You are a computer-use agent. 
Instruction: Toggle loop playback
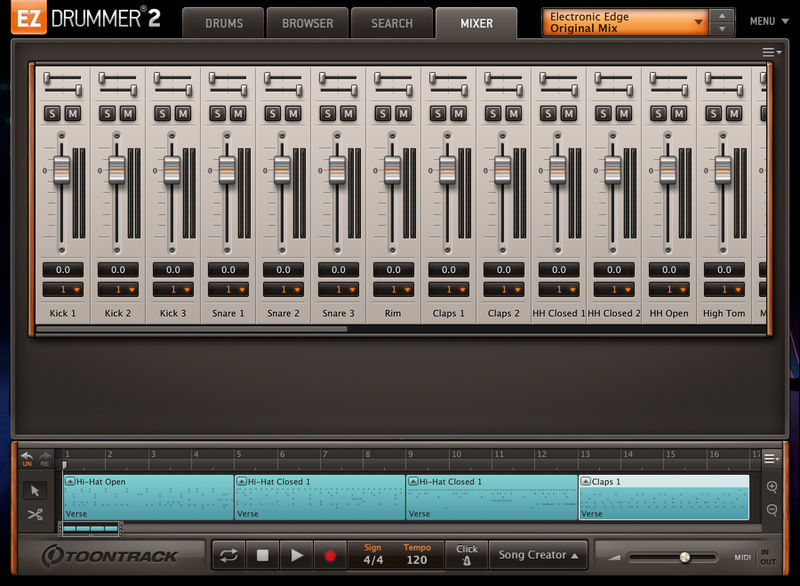pos(229,555)
